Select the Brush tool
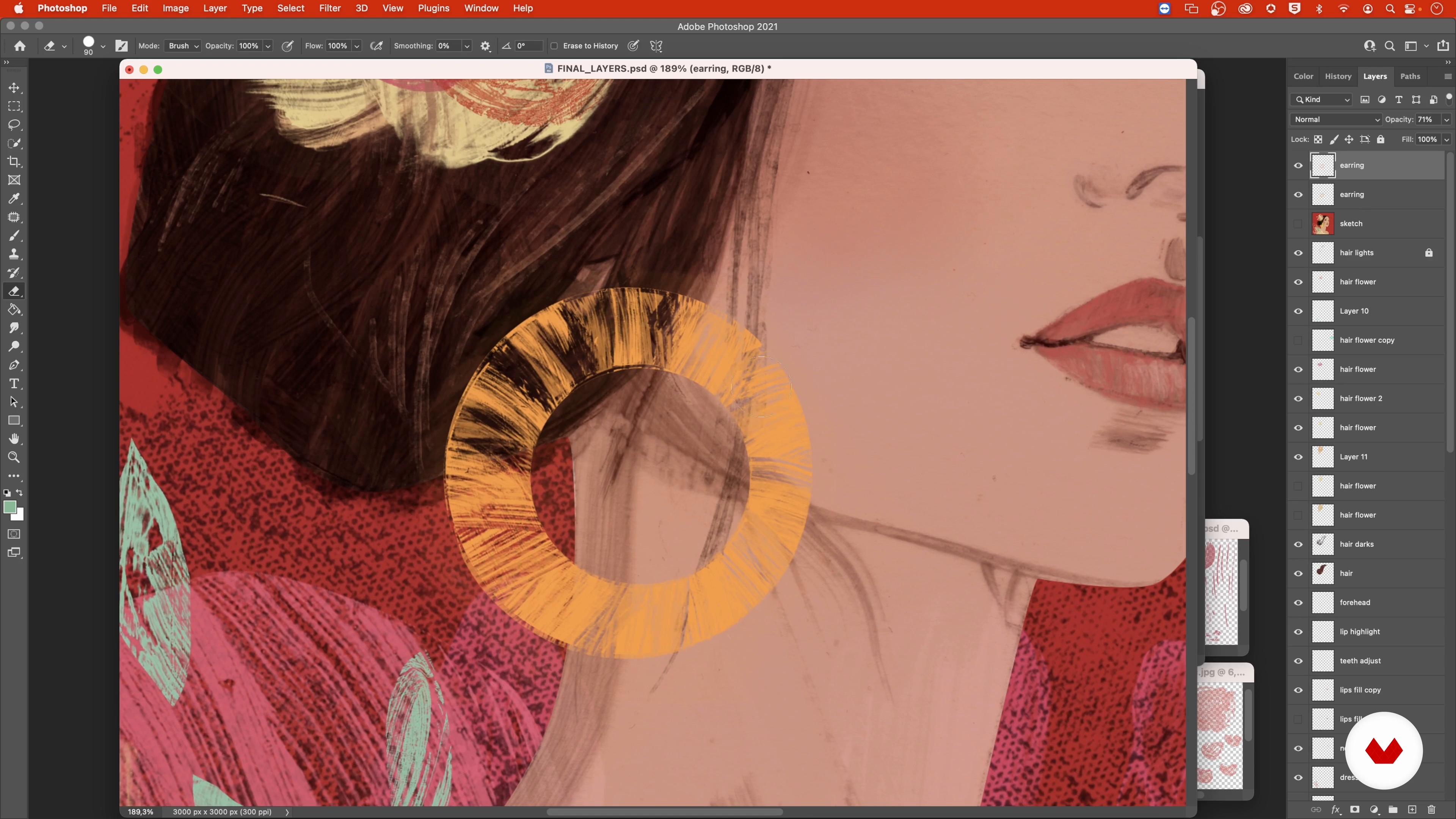 pos(14,236)
